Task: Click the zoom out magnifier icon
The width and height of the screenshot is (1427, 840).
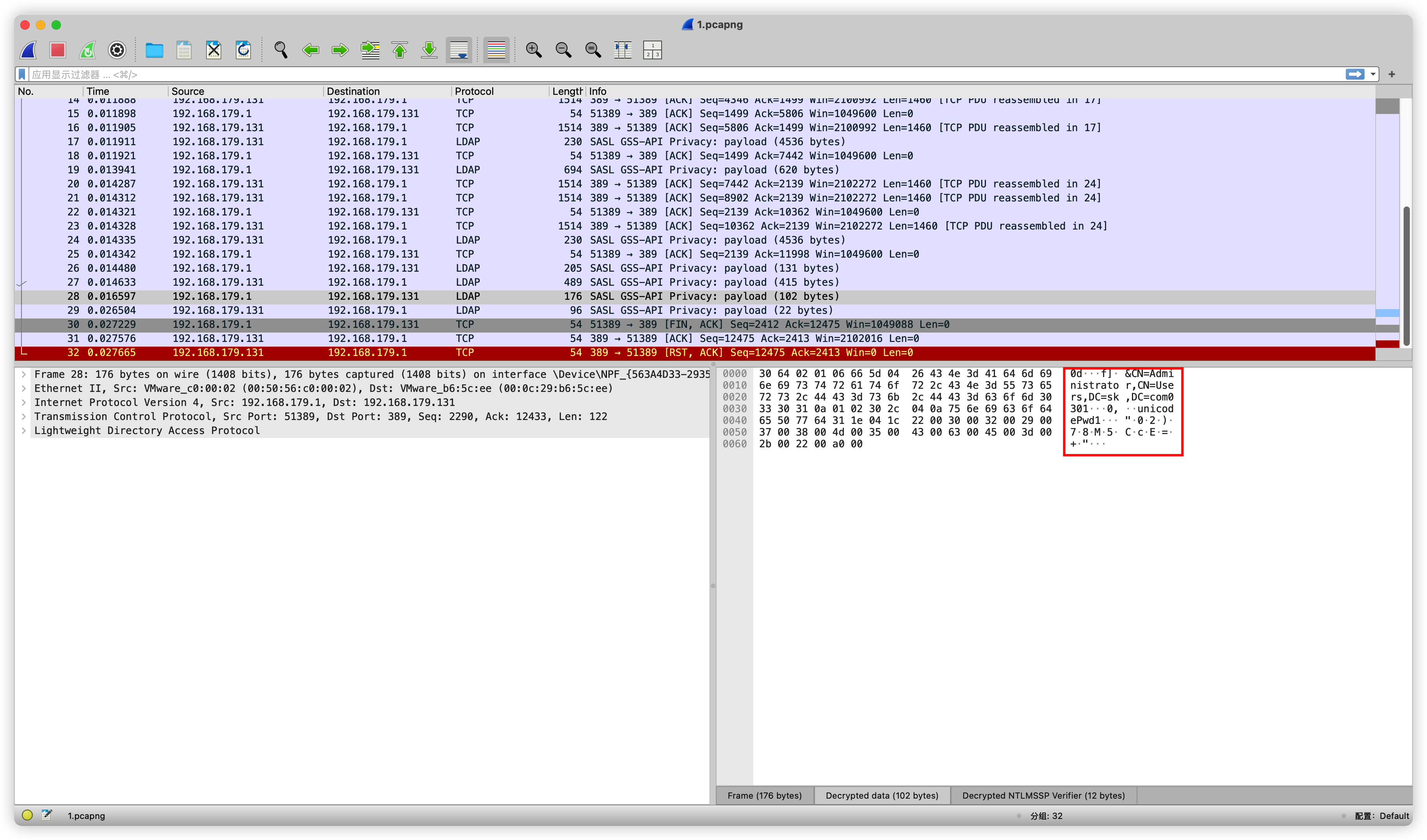Action: click(564, 50)
